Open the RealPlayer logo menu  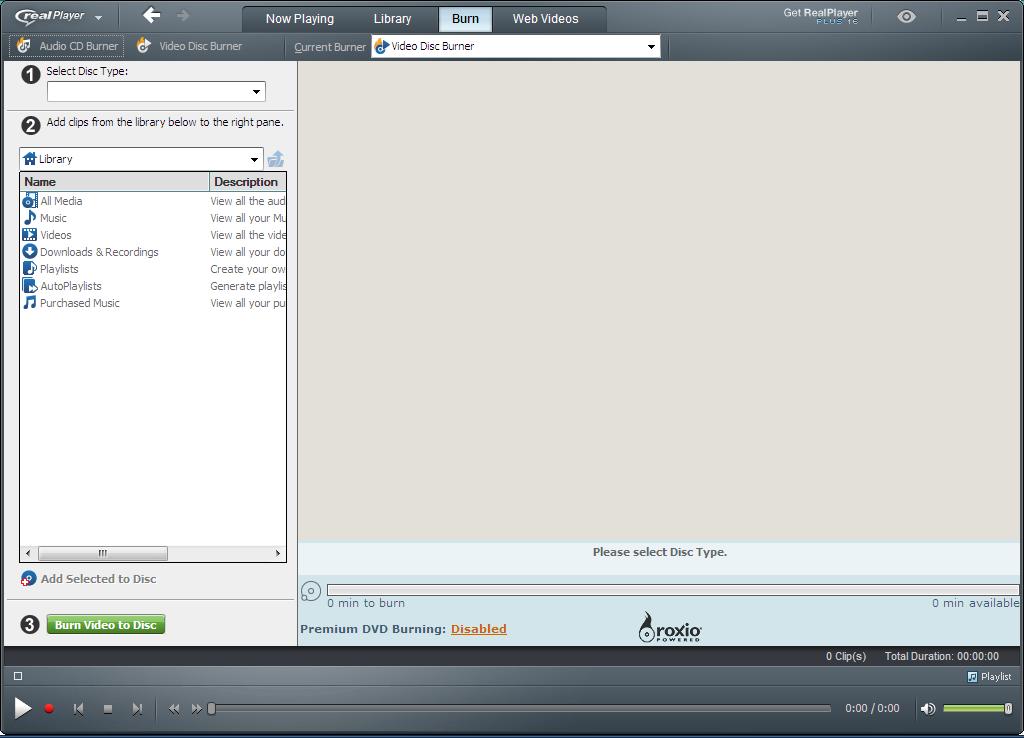[59, 16]
